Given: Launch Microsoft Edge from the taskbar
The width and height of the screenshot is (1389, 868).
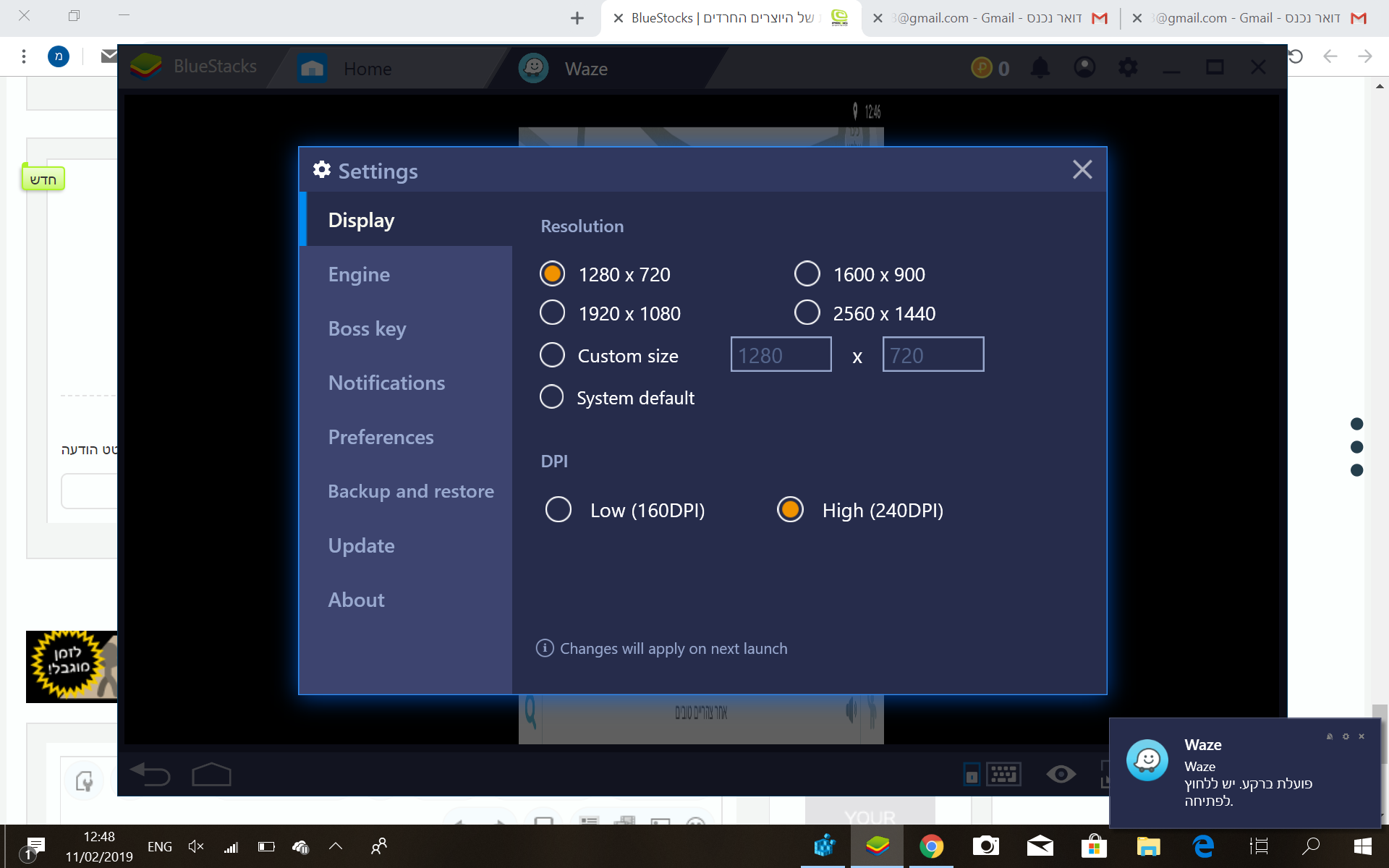Looking at the screenshot, I should point(1203,846).
